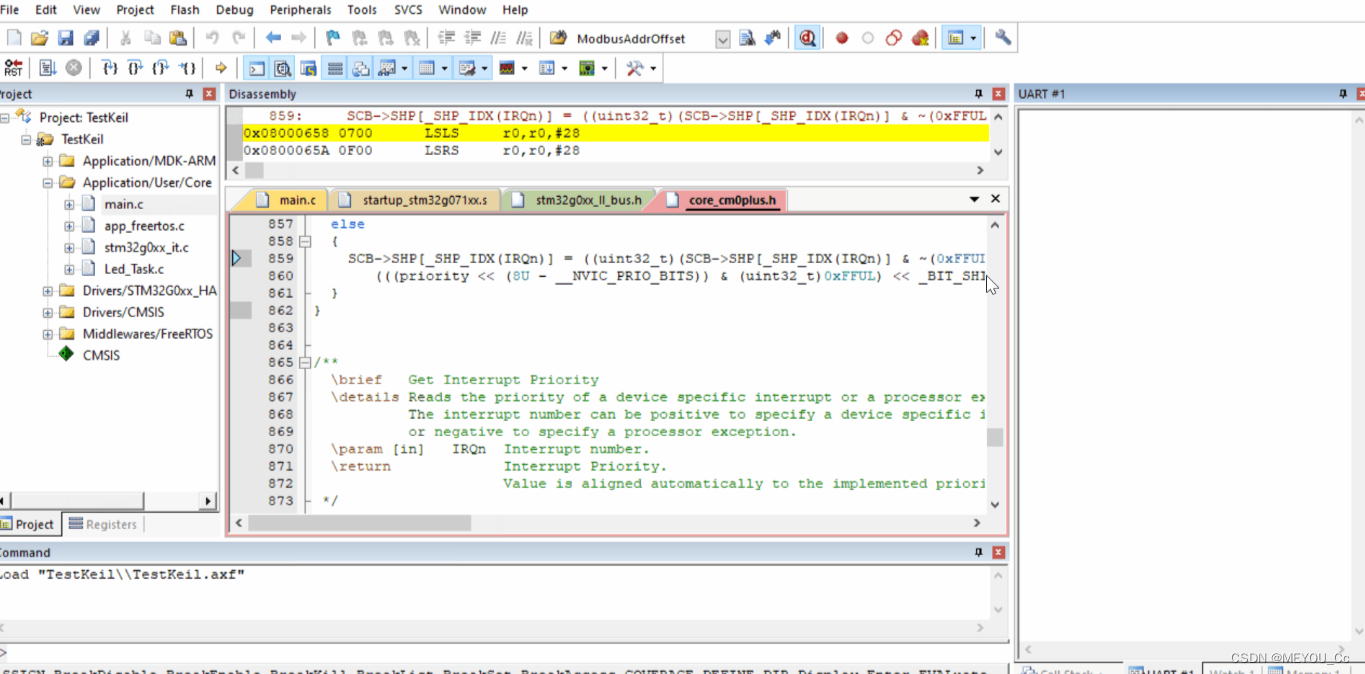This screenshot has width=1365, height=674.
Task: Click the Step Out icon
Action: [161, 68]
